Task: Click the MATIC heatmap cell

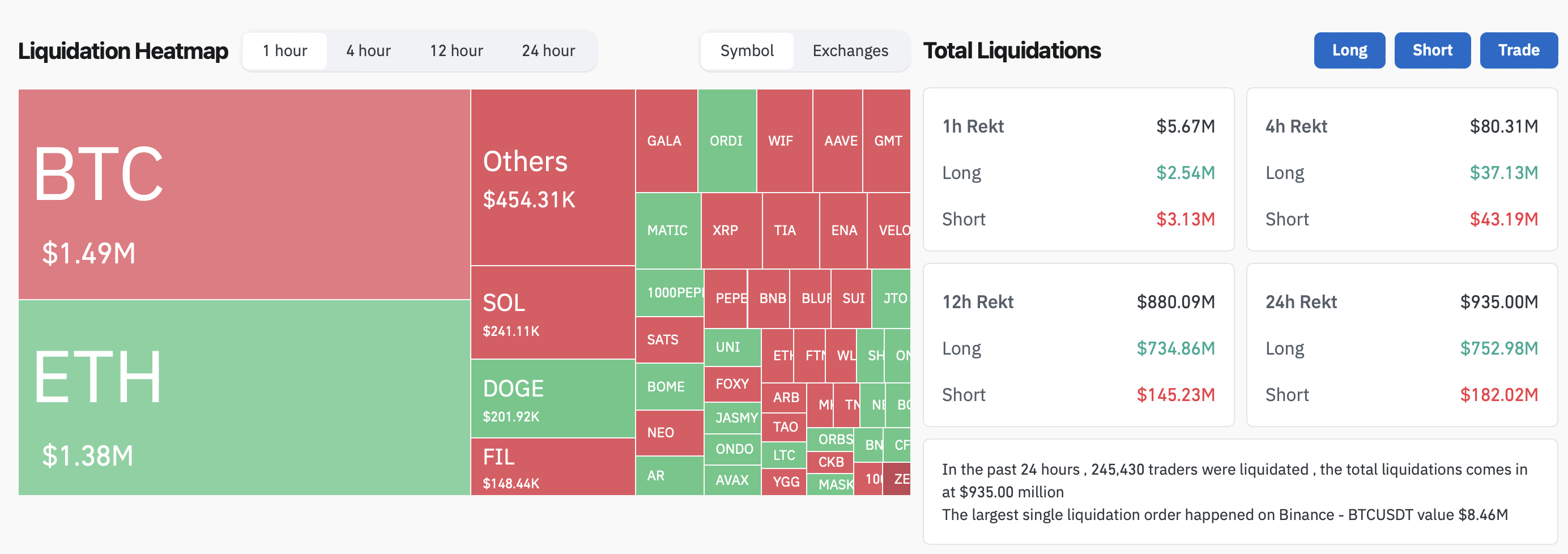Action: [x=668, y=230]
